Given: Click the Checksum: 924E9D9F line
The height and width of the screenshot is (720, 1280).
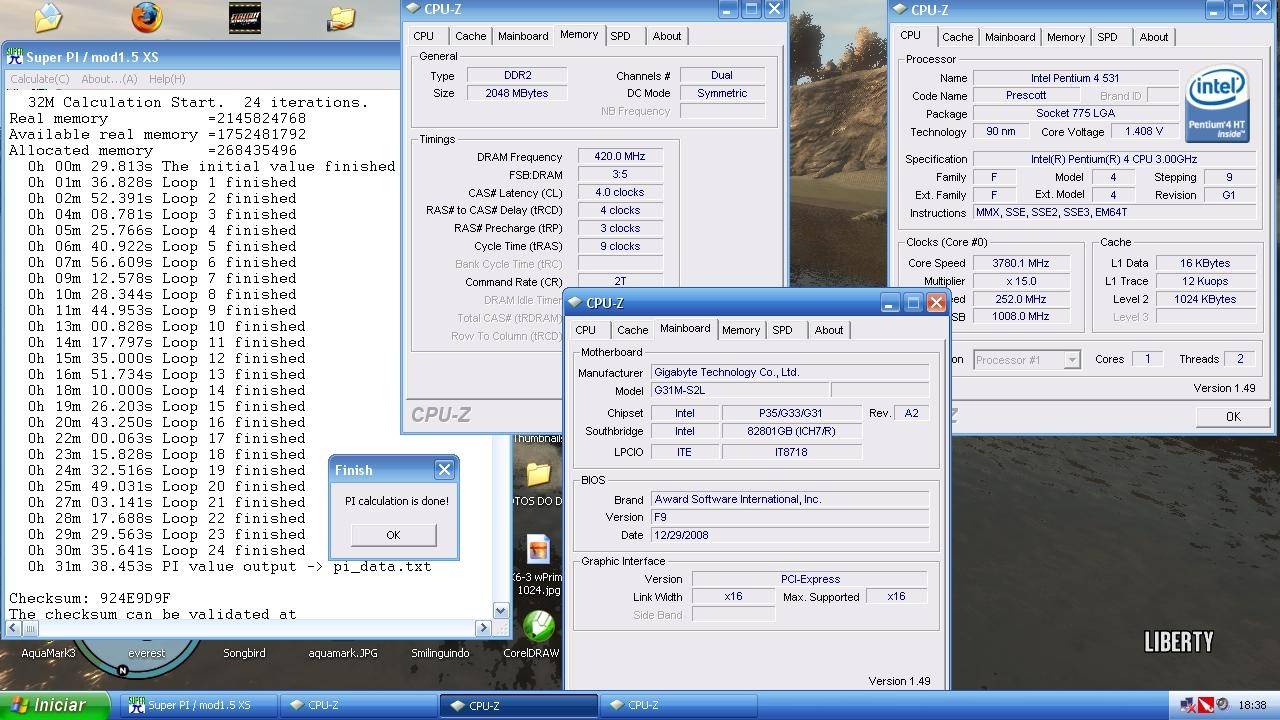Looking at the screenshot, I should pyautogui.click(x=90, y=598).
